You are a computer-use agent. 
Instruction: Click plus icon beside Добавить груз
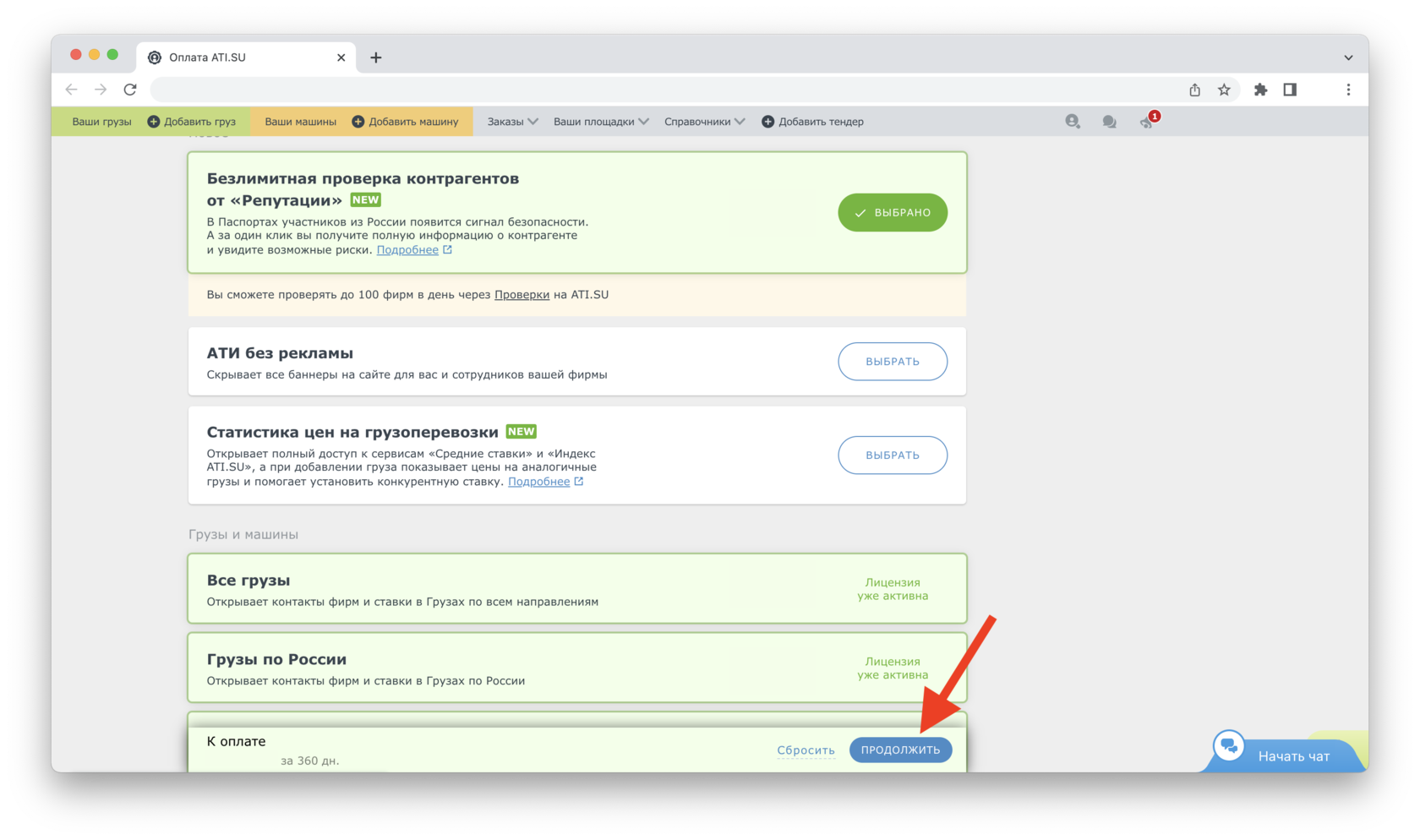point(153,122)
